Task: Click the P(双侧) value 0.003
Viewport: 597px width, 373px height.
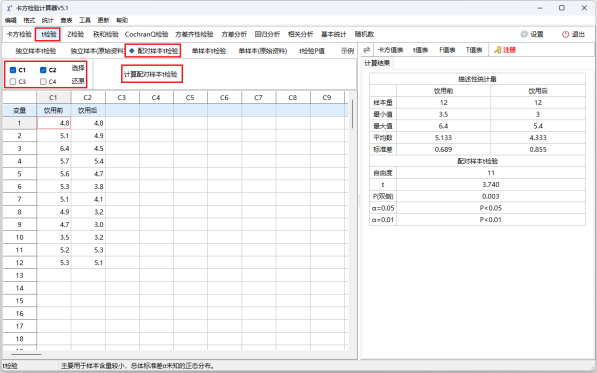Action: pos(490,196)
